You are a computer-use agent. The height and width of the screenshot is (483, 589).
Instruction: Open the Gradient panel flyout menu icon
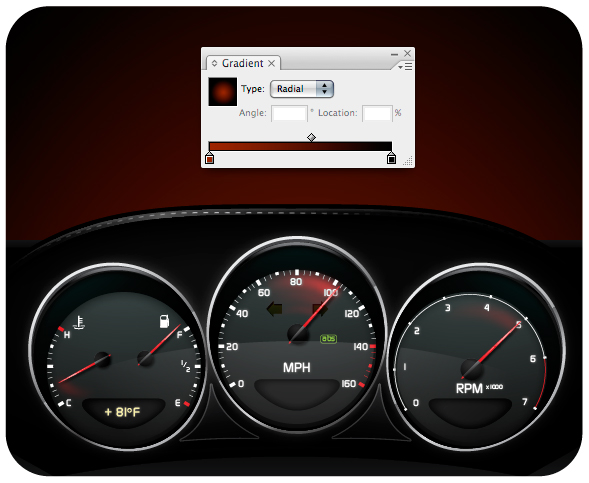[406, 66]
